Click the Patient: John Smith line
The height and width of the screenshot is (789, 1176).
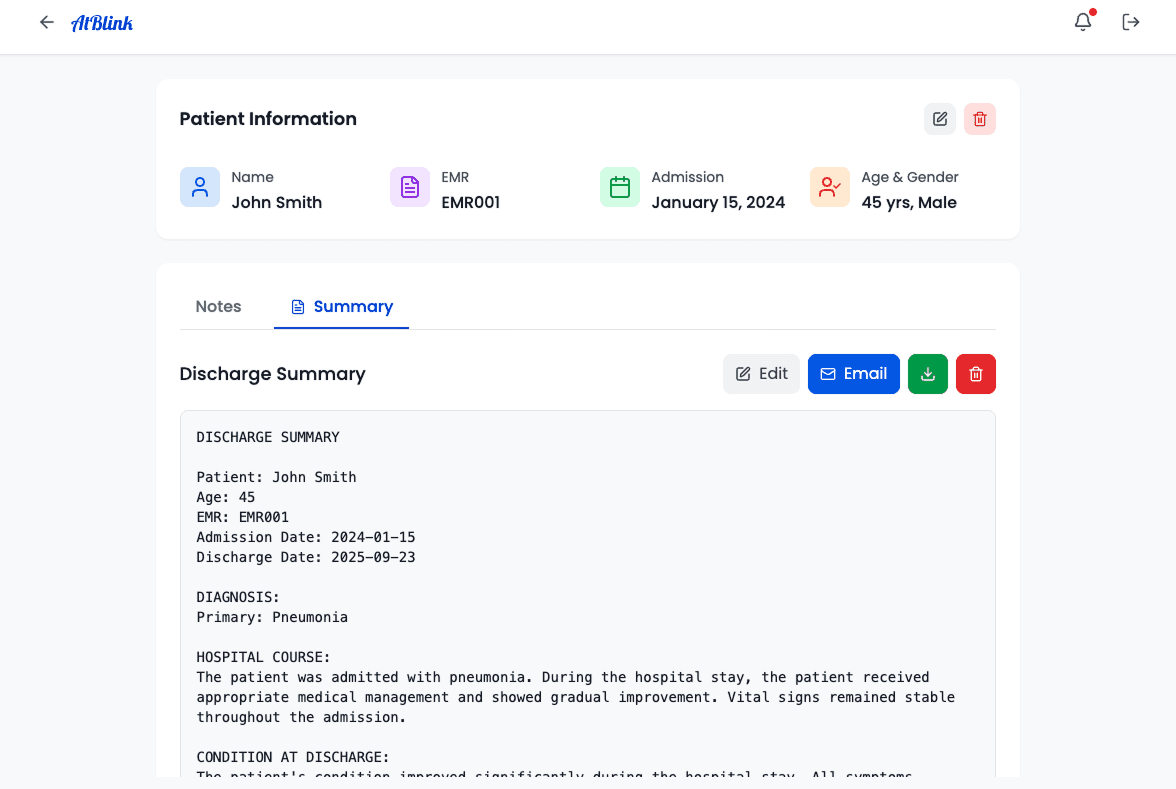[276, 477]
